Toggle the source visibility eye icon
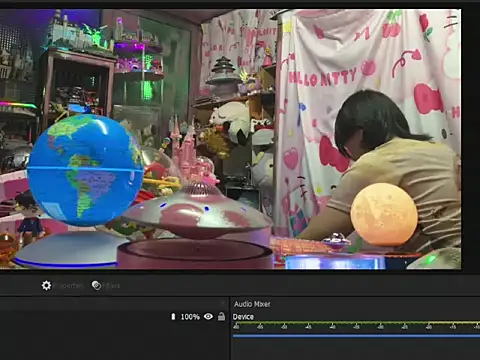The height and width of the screenshot is (360, 480). [208, 316]
